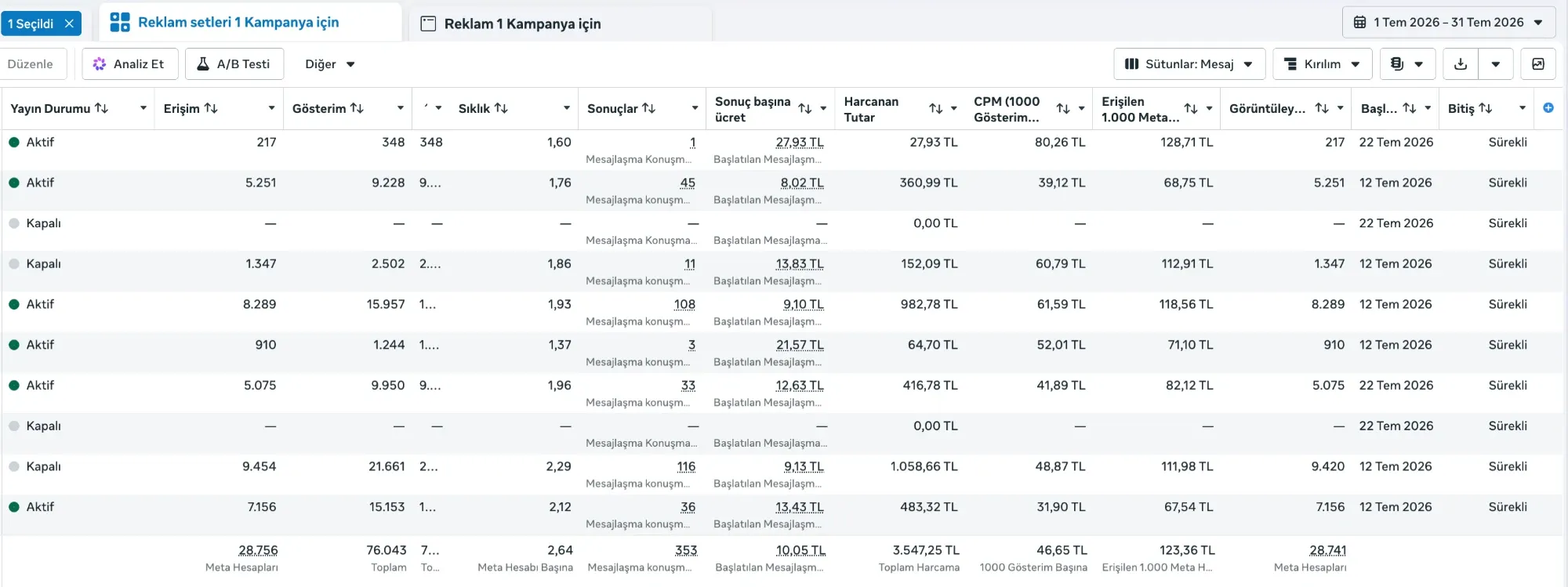Open the Diğer menu
Viewport: 1568px width, 587px height.
pos(329,64)
